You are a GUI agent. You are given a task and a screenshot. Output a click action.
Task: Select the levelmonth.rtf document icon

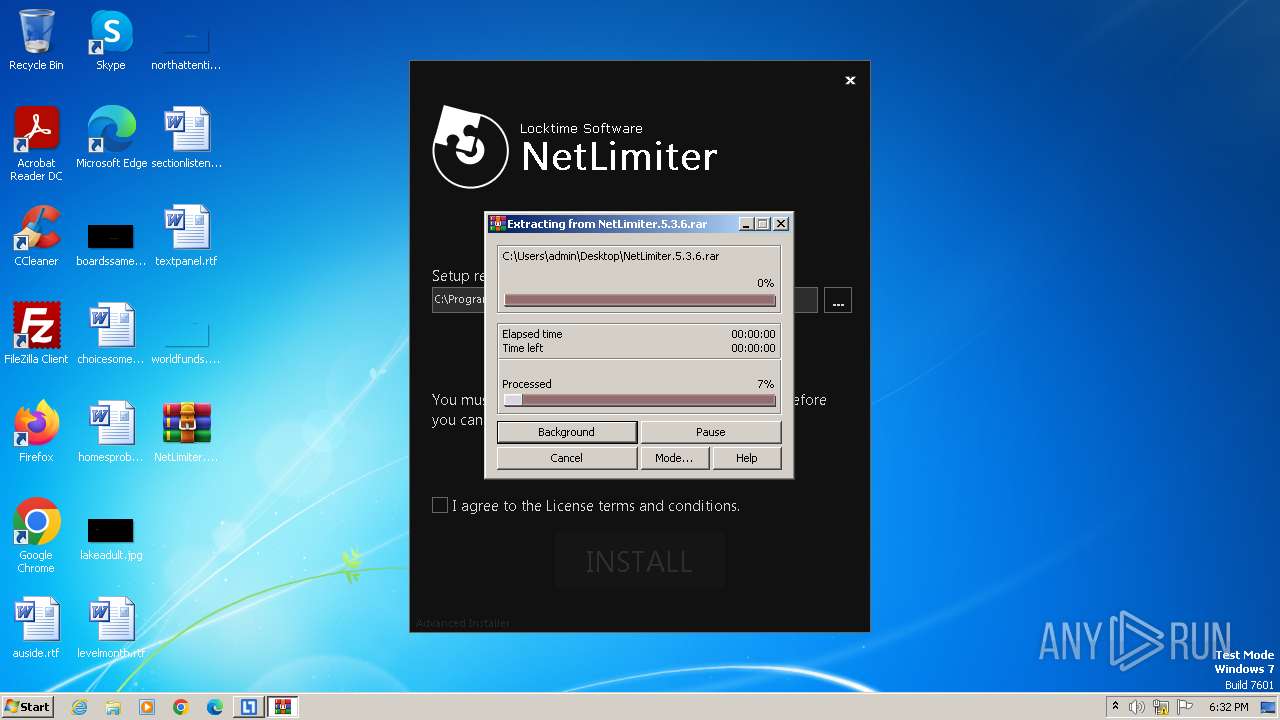(x=110, y=627)
